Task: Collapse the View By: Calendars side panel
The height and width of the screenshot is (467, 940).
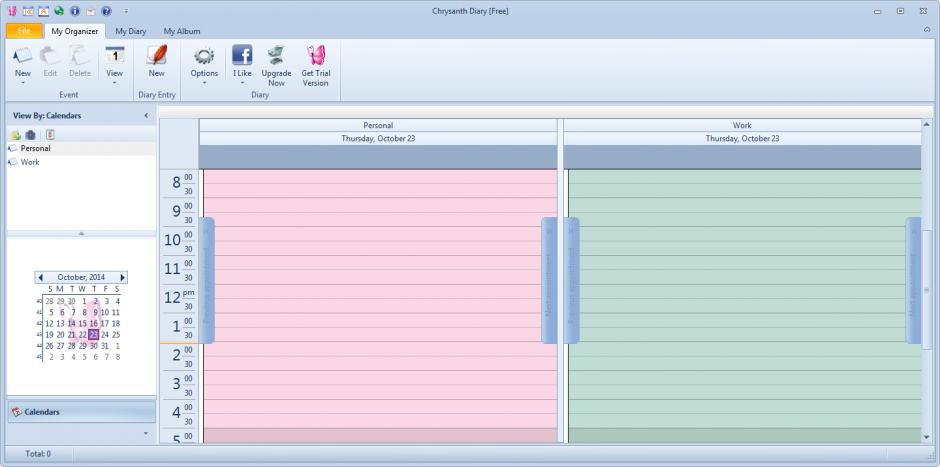Action: pyautogui.click(x=146, y=116)
